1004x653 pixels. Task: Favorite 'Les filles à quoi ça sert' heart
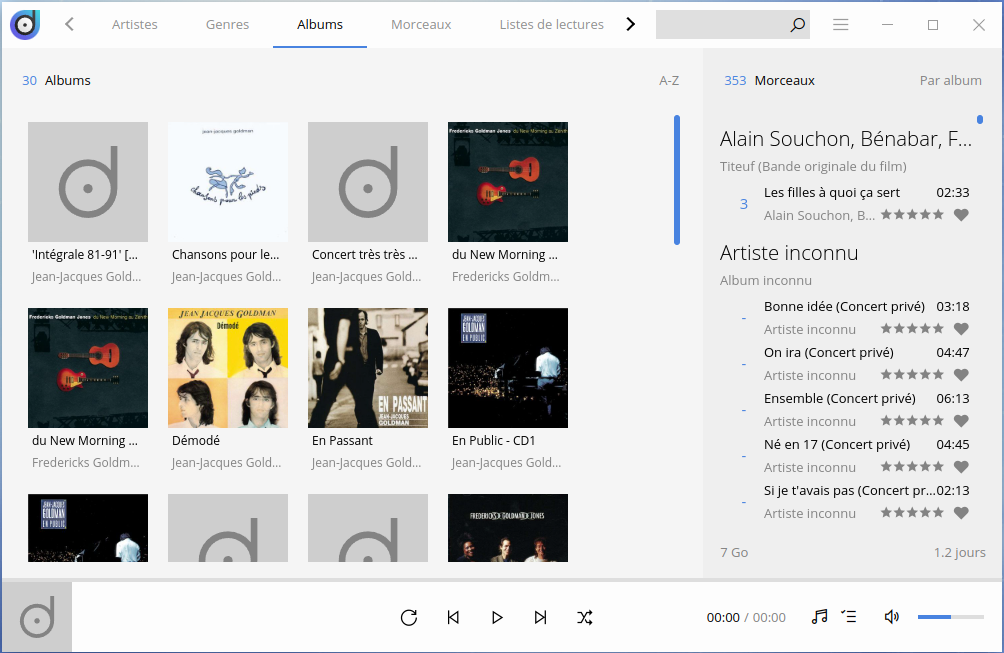coord(961,215)
